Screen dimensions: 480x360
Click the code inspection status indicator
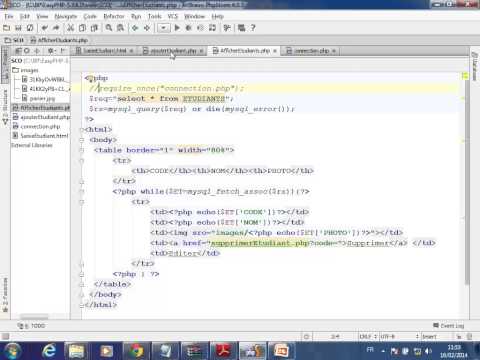465,76
